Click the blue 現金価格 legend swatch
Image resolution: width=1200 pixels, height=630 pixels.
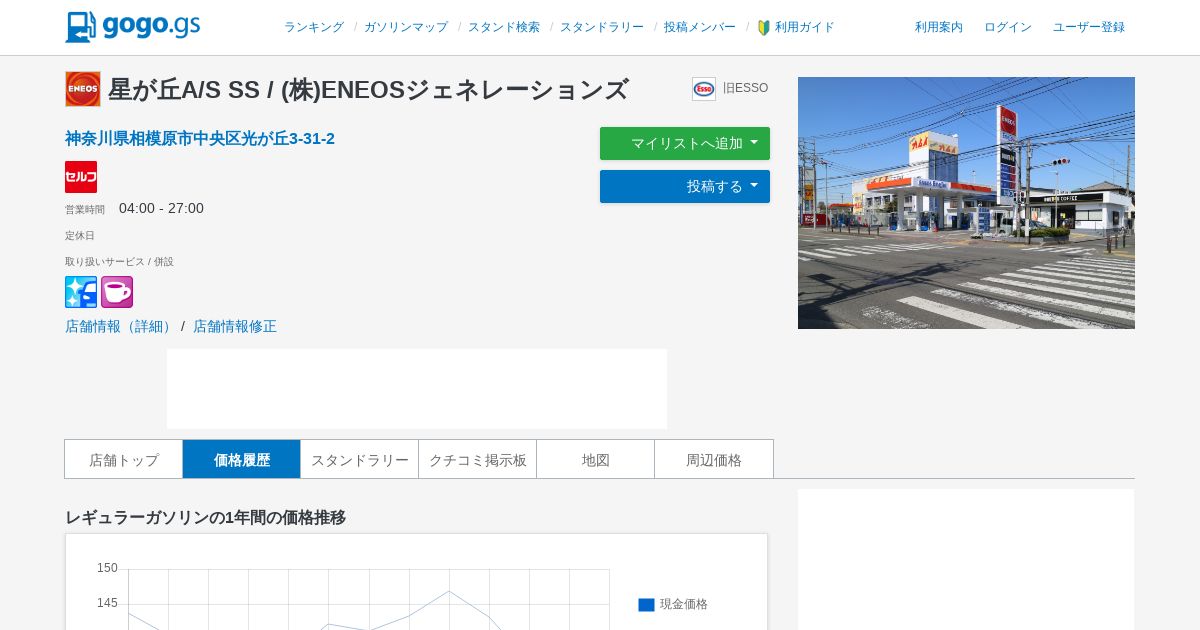click(646, 605)
